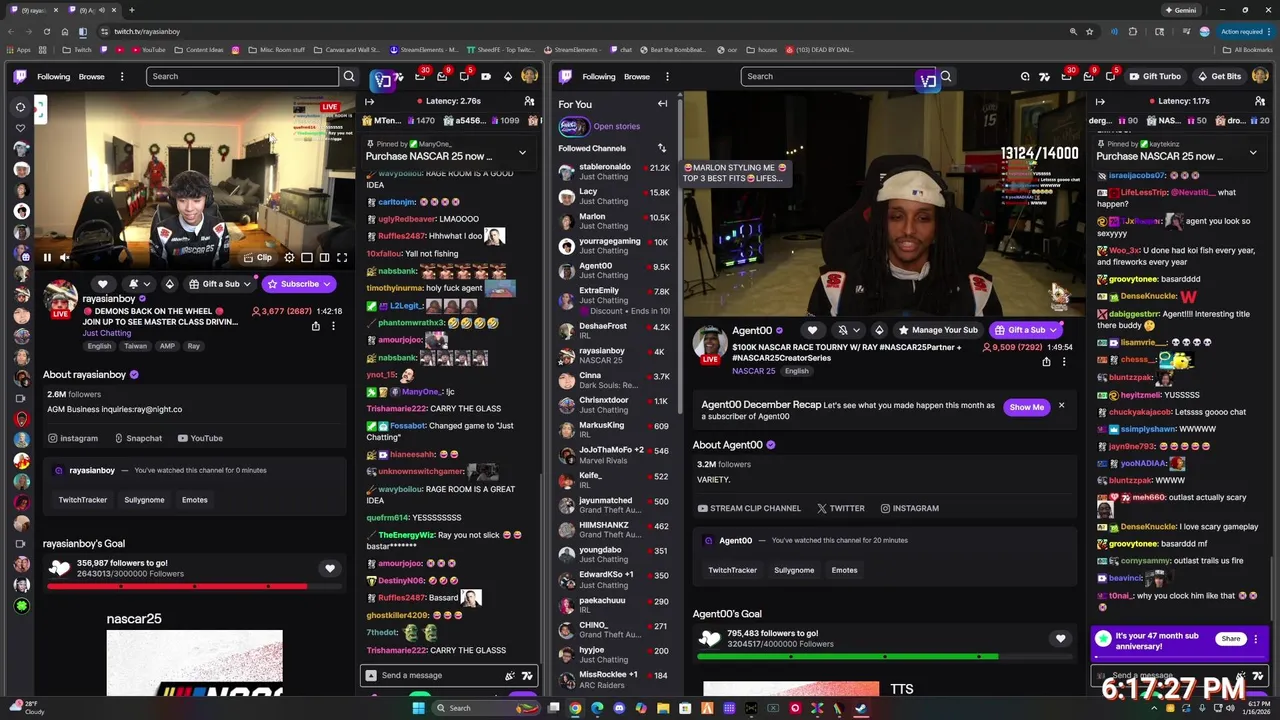This screenshot has height=720, width=1280.
Task: Click the Clip button in left player
Action: [258, 258]
